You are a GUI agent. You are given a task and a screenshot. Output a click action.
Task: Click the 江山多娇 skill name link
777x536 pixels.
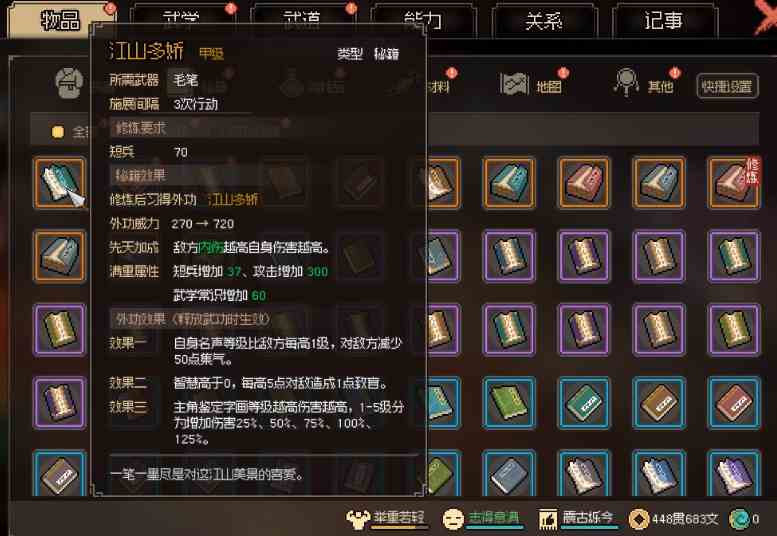[233, 200]
